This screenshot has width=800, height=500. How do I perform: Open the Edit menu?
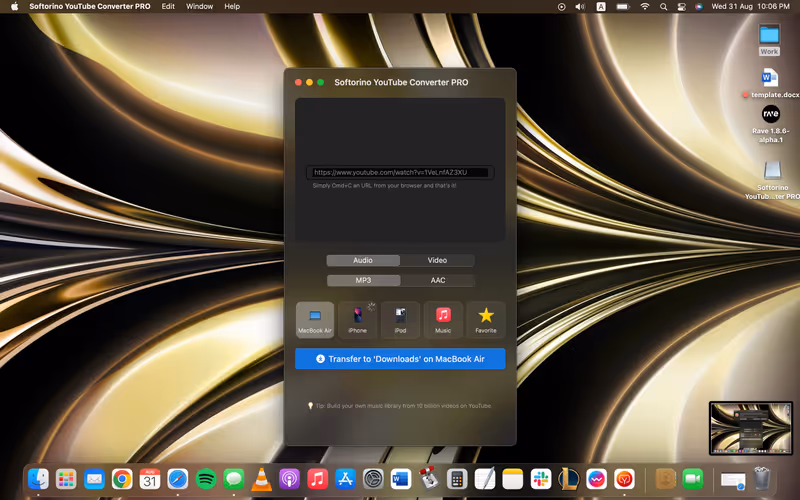[x=168, y=7]
